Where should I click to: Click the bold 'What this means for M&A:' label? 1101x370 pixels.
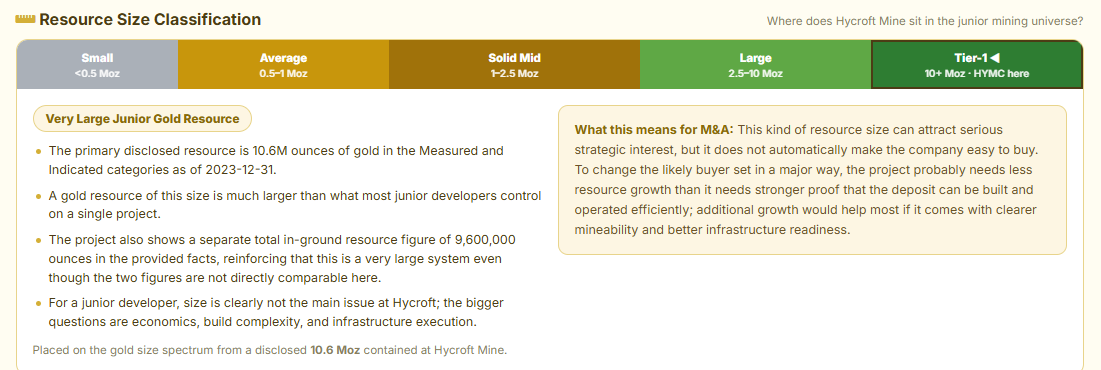pos(654,130)
